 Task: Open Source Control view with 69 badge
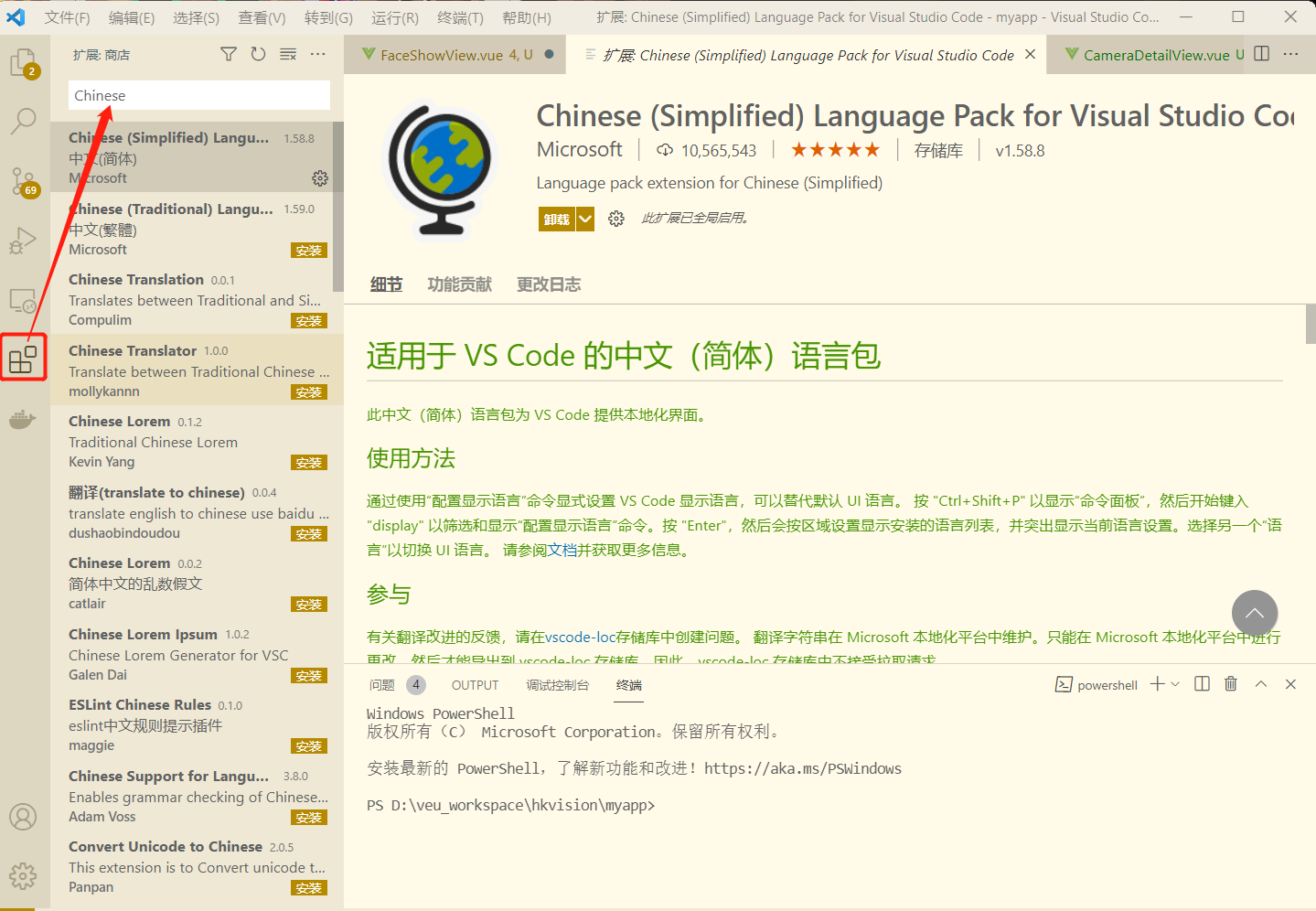[24, 181]
